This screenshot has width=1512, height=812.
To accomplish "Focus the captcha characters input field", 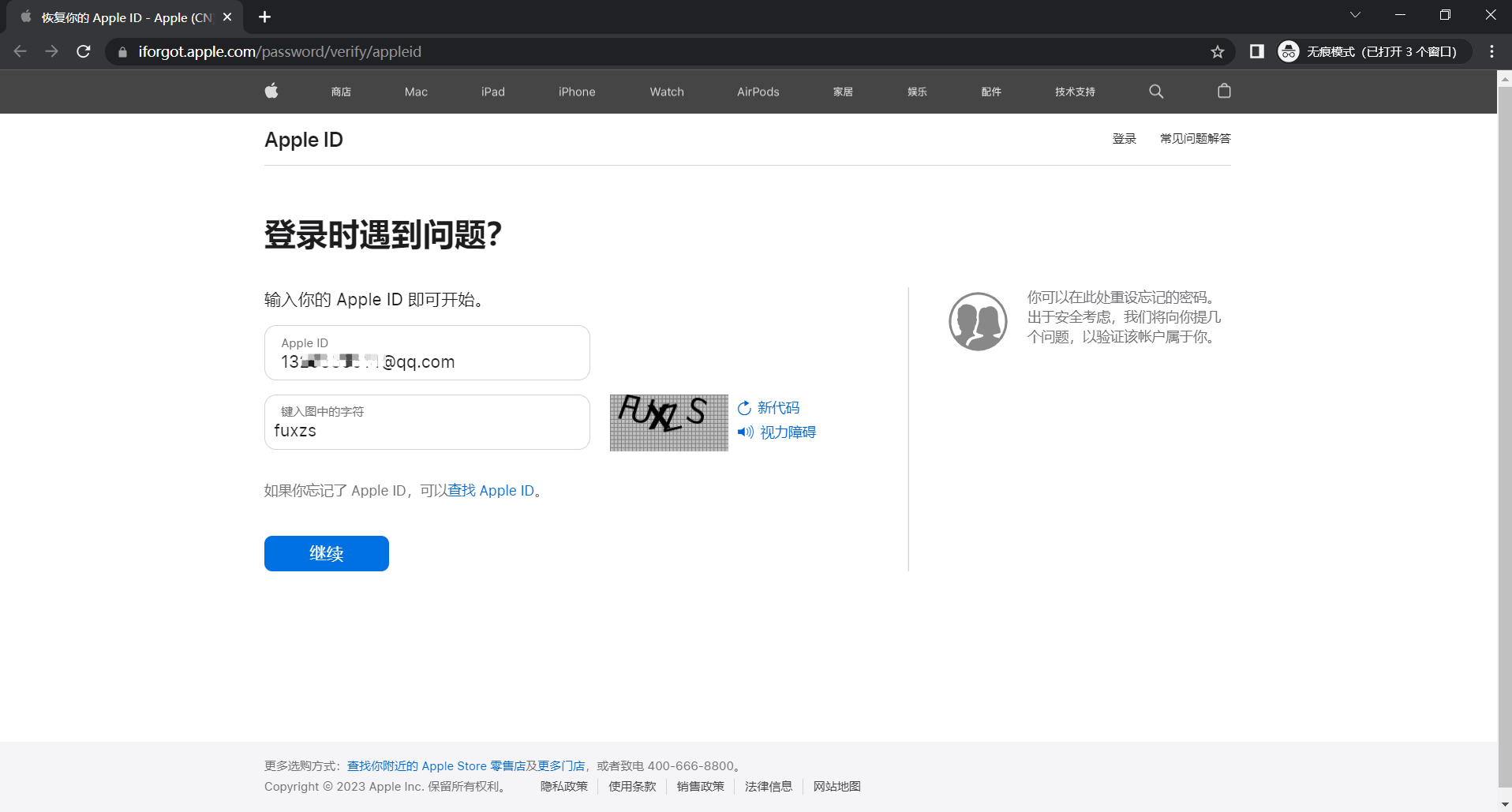I will click(x=427, y=422).
